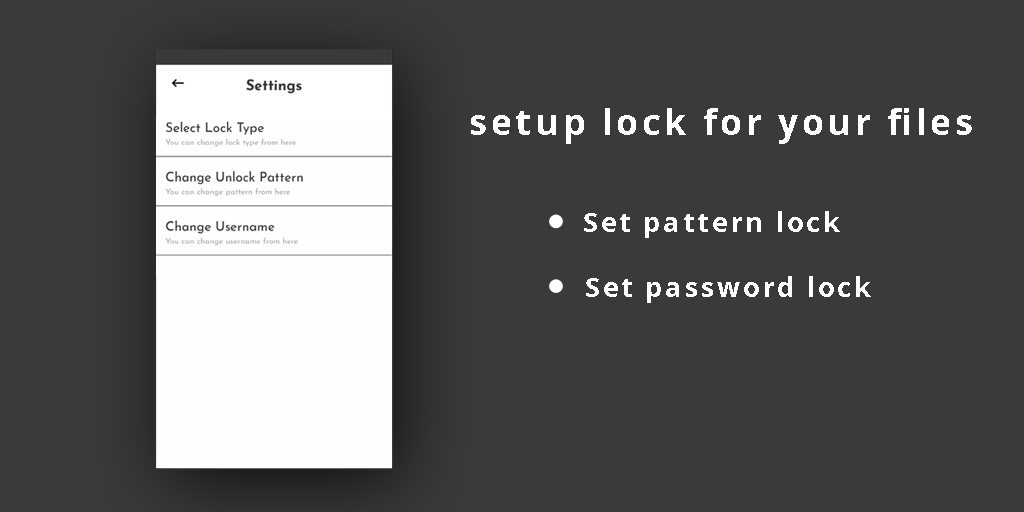
Task: Click the divider line under Select Lock Type
Action: pos(273,157)
